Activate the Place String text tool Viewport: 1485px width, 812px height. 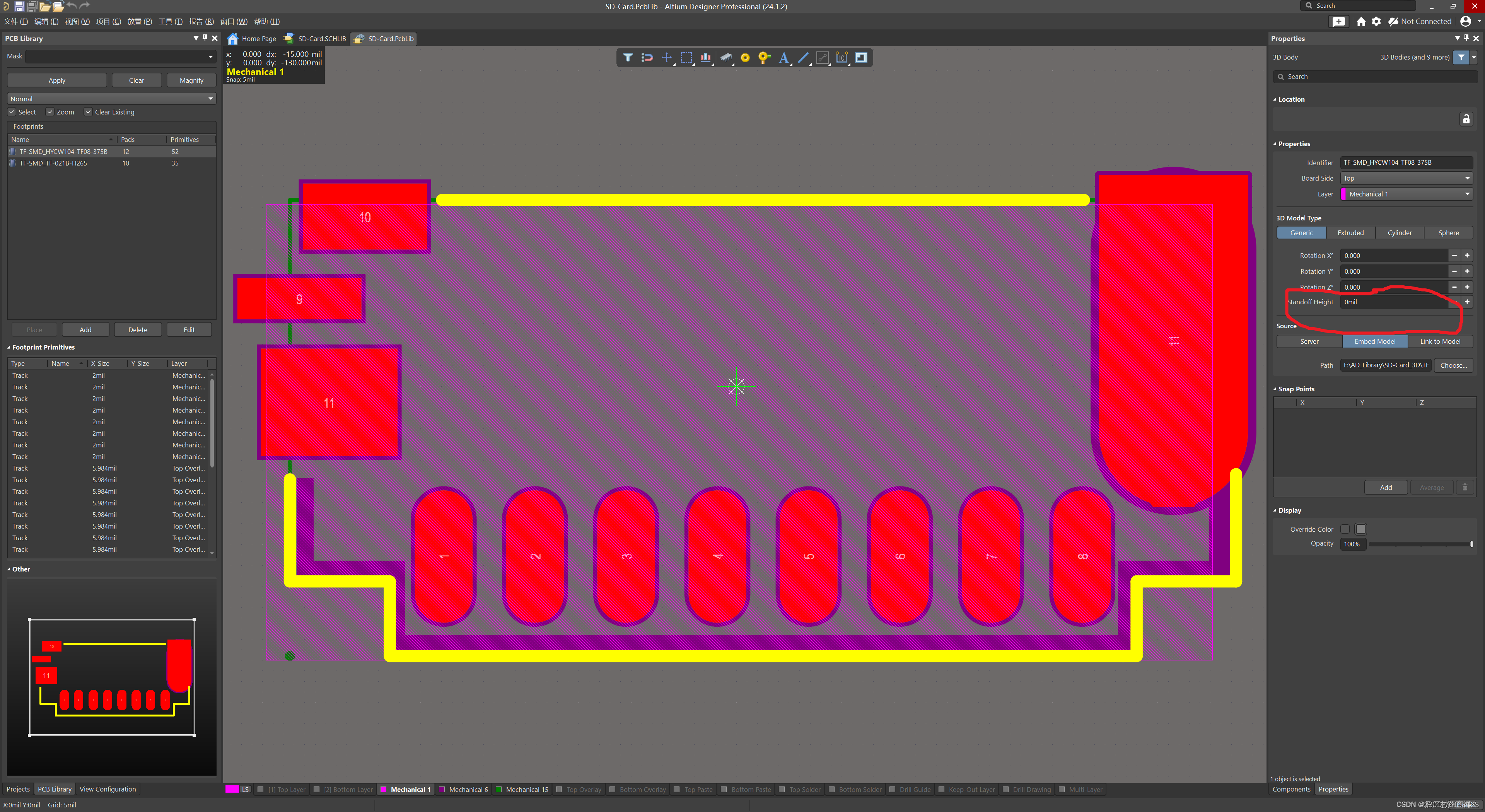pyautogui.click(x=783, y=58)
